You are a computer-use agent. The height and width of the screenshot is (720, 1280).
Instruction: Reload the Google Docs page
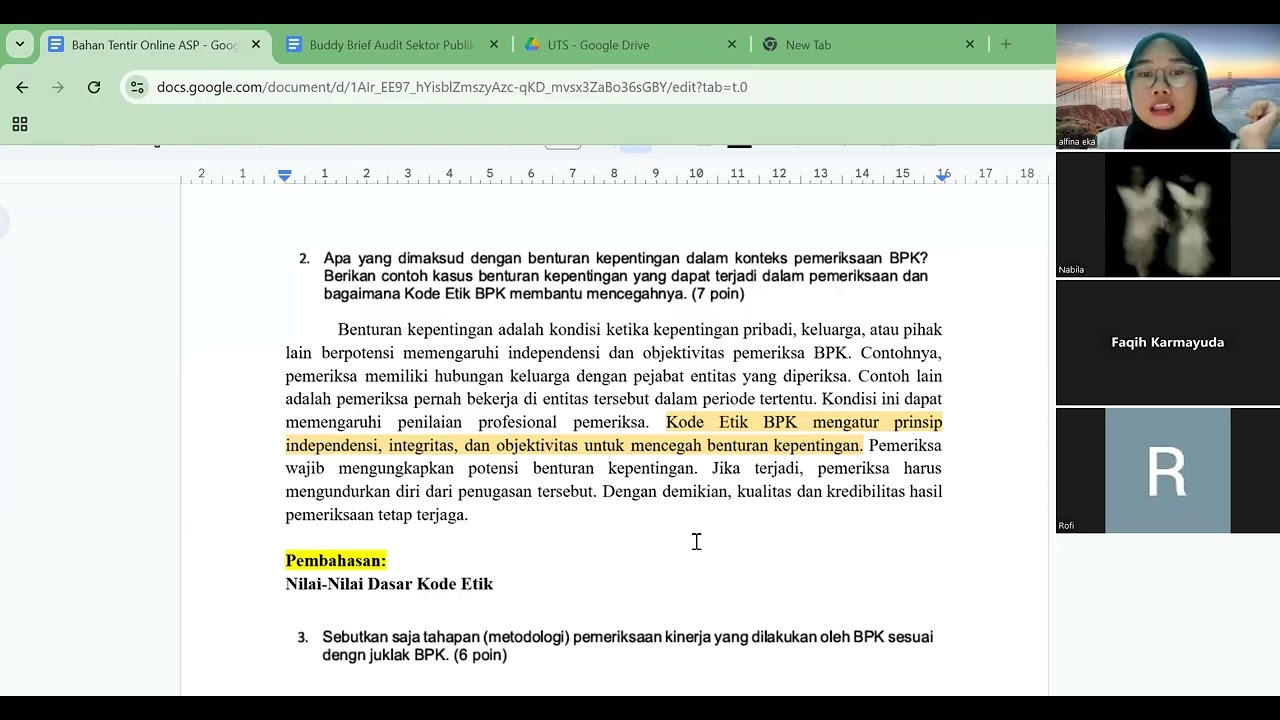pyautogui.click(x=94, y=87)
